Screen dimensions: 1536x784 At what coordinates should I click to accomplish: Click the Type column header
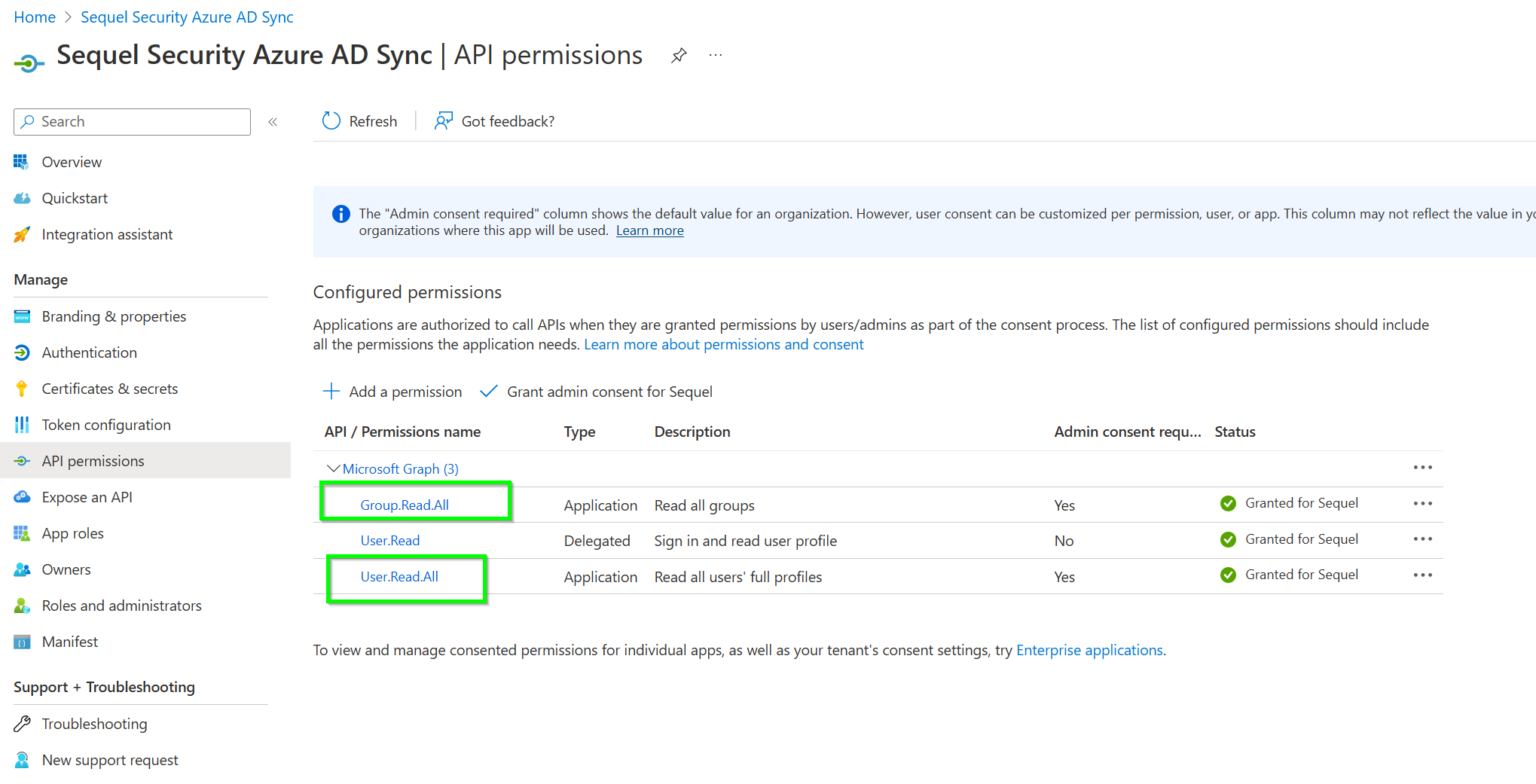(579, 432)
